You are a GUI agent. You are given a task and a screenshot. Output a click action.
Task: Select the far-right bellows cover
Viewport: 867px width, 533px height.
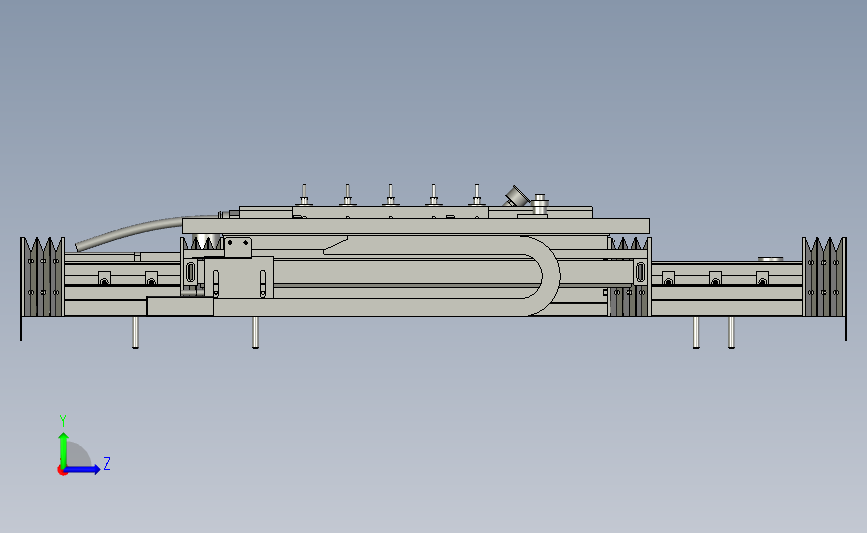[824, 276]
